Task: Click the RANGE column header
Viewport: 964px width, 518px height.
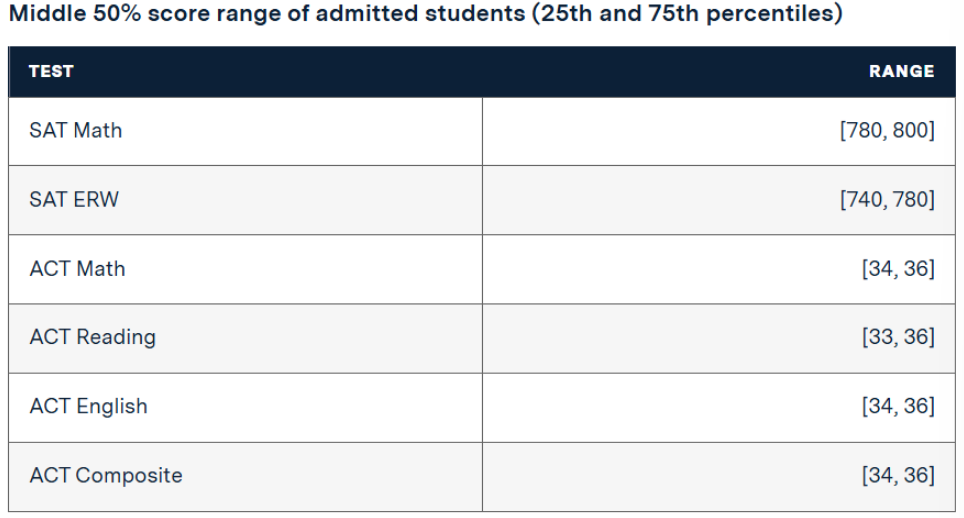Action: (902, 71)
